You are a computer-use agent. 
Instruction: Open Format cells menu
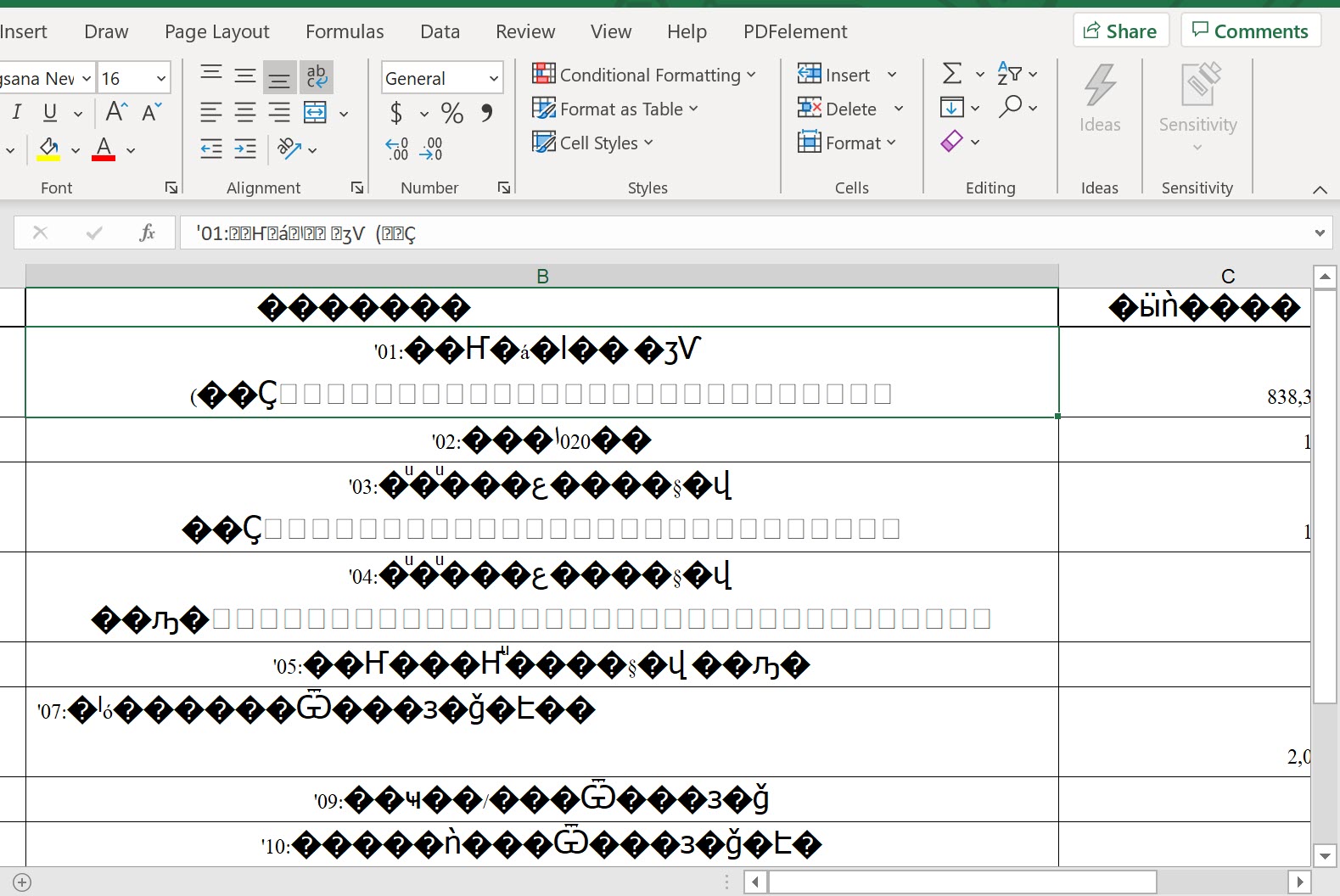pyautogui.click(x=847, y=143)
